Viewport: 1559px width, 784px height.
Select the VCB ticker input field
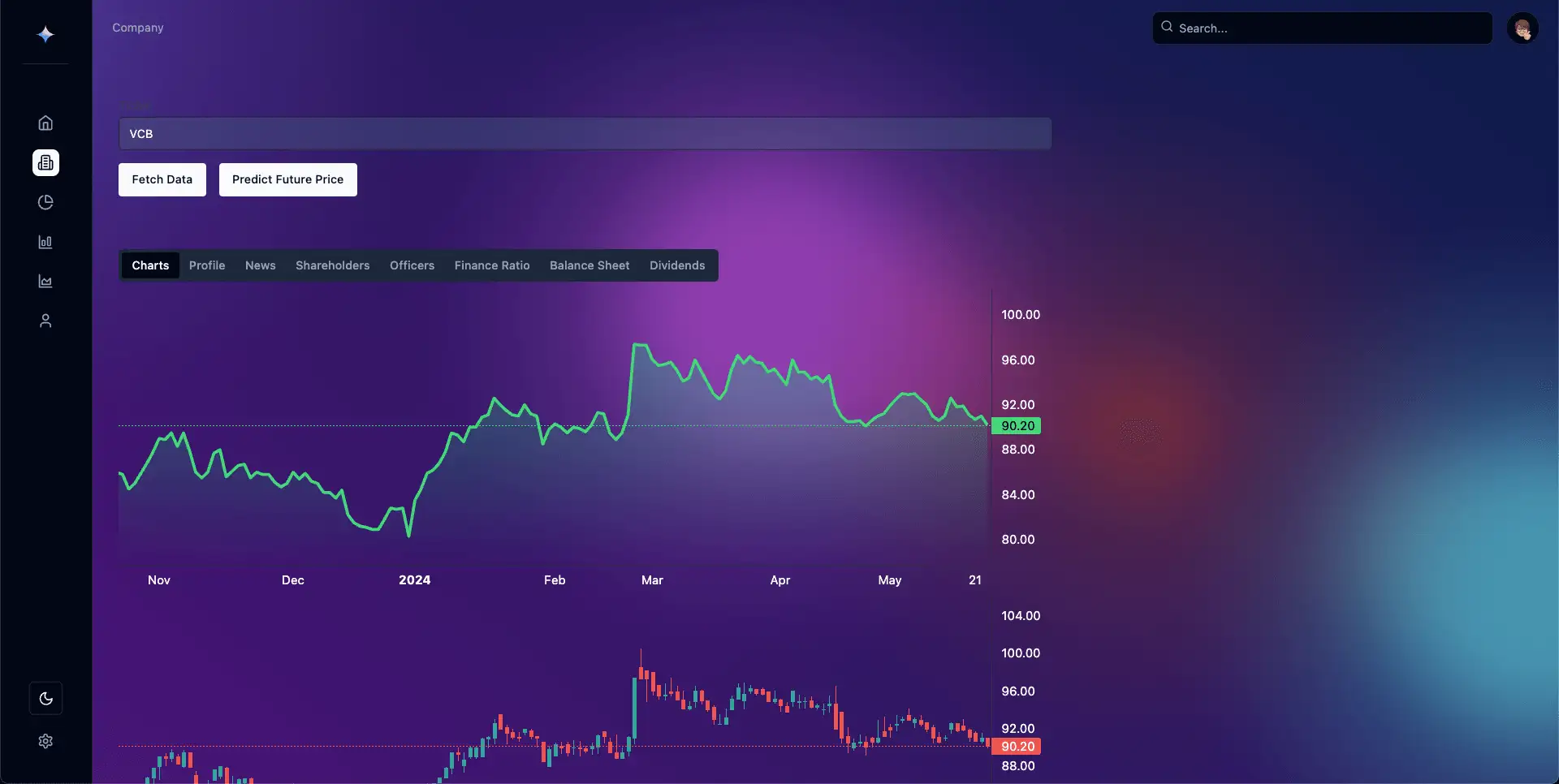pyautogui.click(x=585, y=133)
